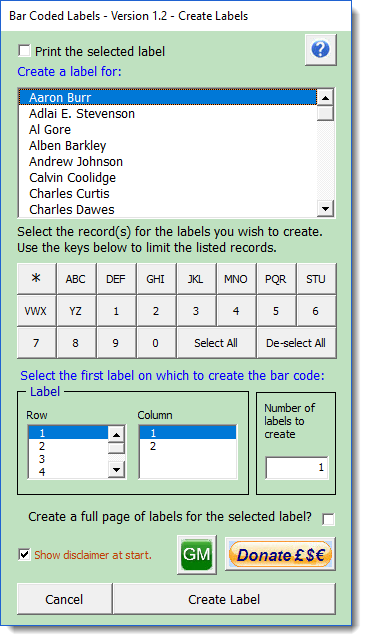Filter the list by the ABC key

tap(76, 279)
